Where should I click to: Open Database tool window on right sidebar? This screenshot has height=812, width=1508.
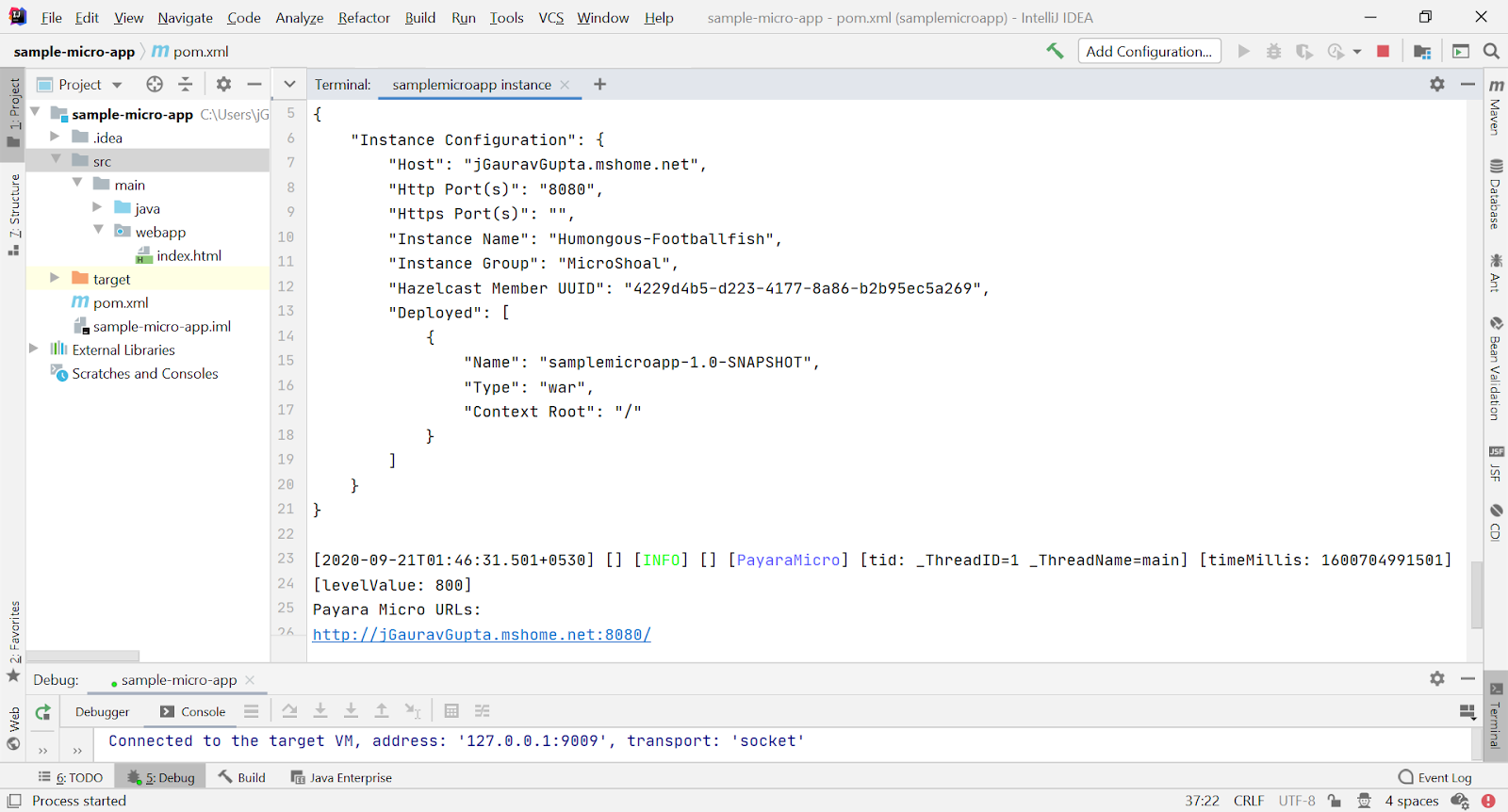point(1496,195)
